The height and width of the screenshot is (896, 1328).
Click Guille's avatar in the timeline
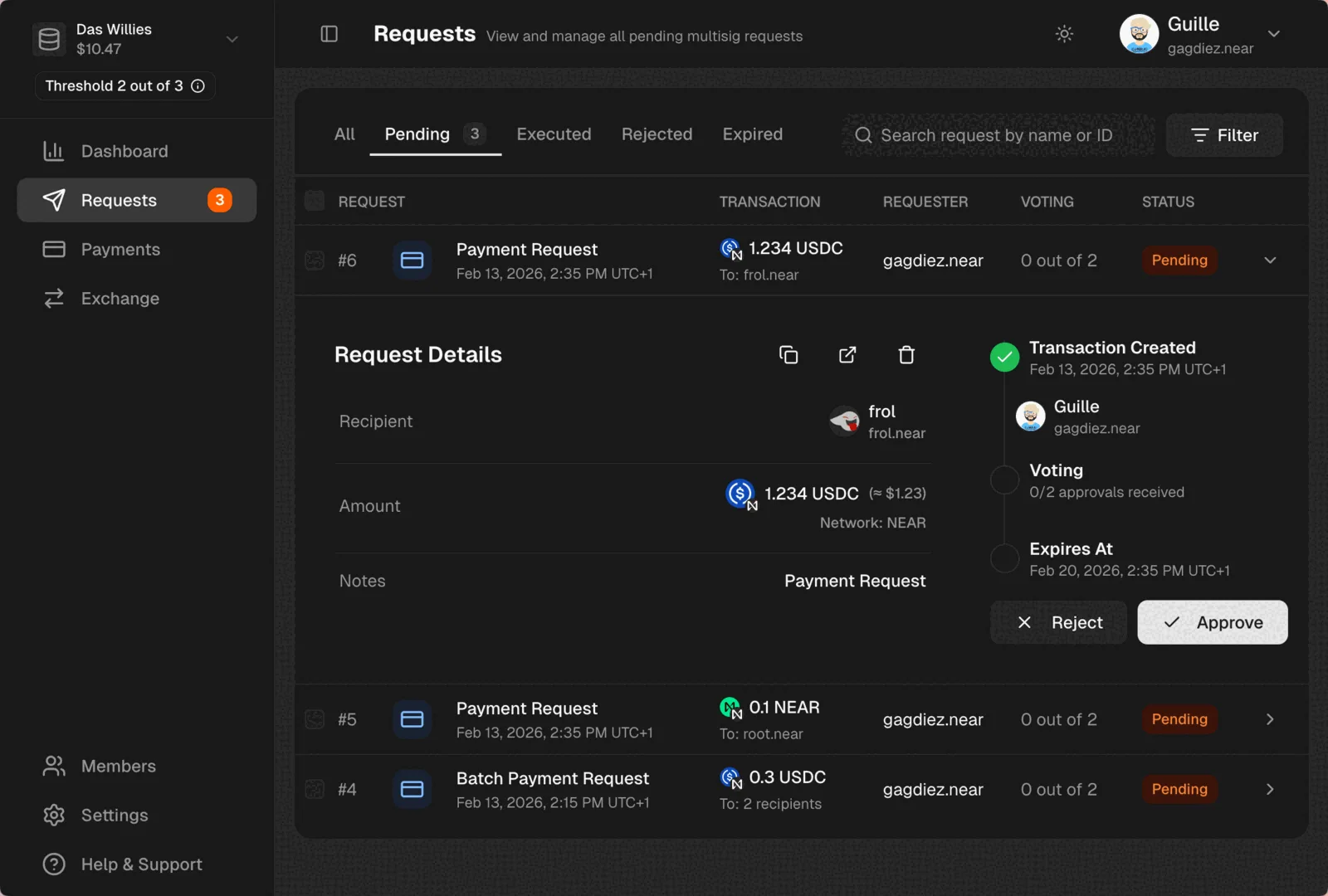[x=1031, y=416]
